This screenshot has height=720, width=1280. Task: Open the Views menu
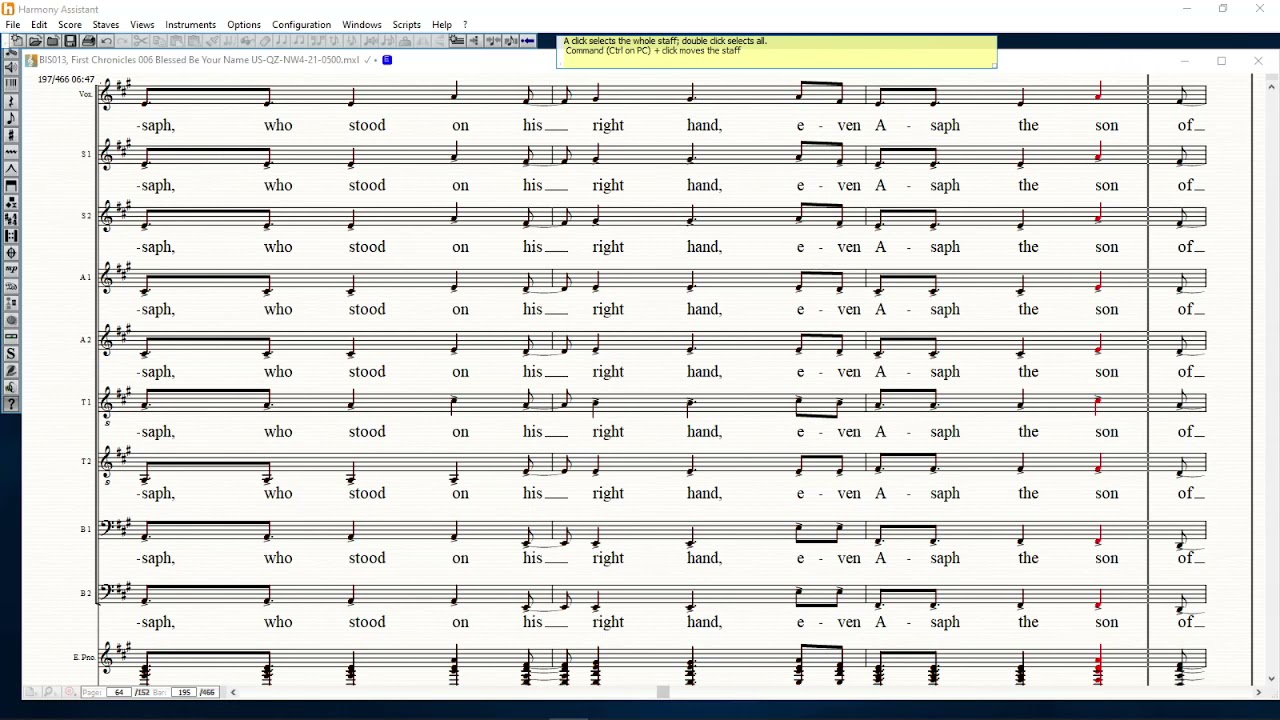pyautogui.click(x=142, y=25)
